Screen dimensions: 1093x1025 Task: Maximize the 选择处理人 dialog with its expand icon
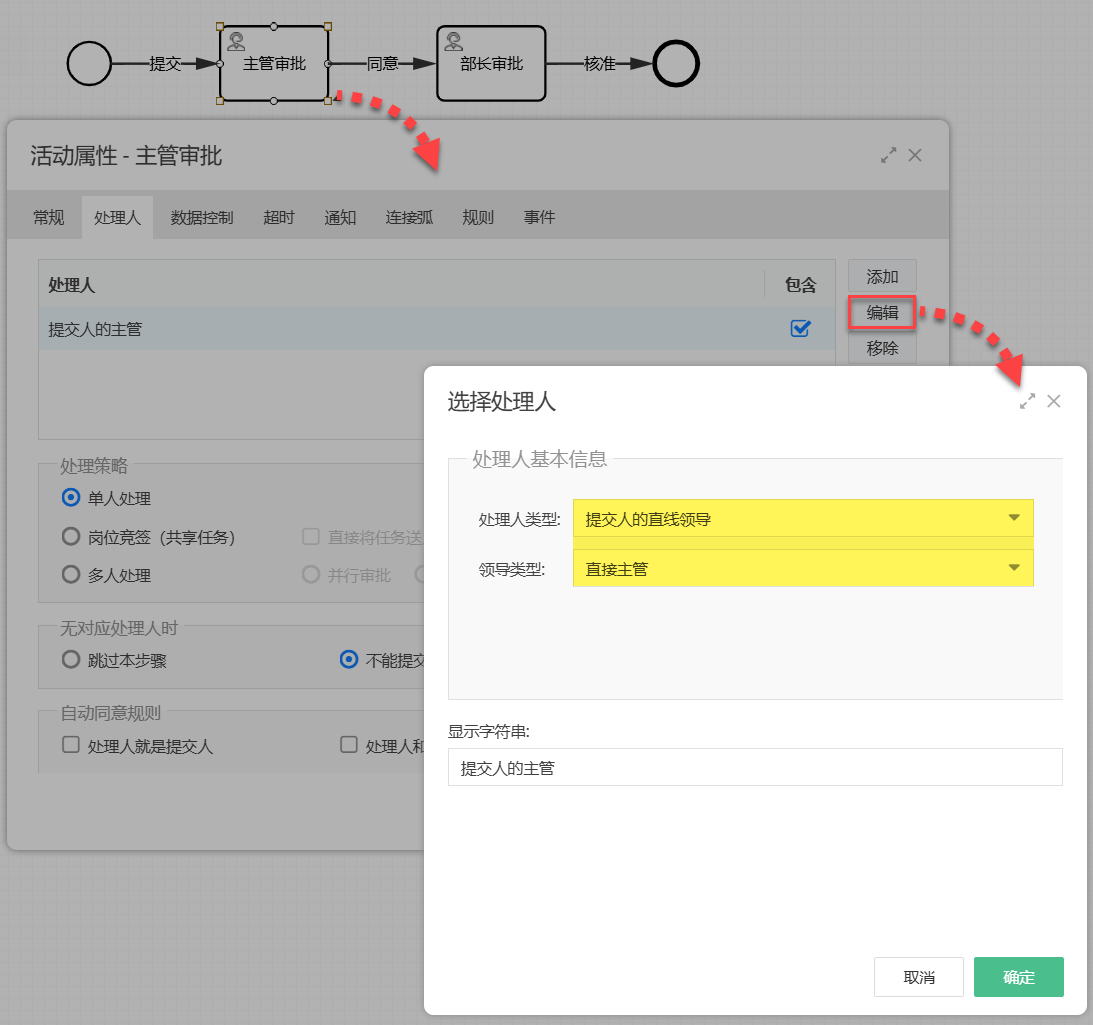1026,400
